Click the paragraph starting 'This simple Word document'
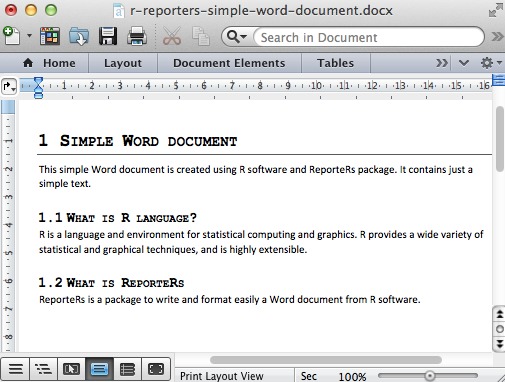505x382 pixels. point(256,176)
